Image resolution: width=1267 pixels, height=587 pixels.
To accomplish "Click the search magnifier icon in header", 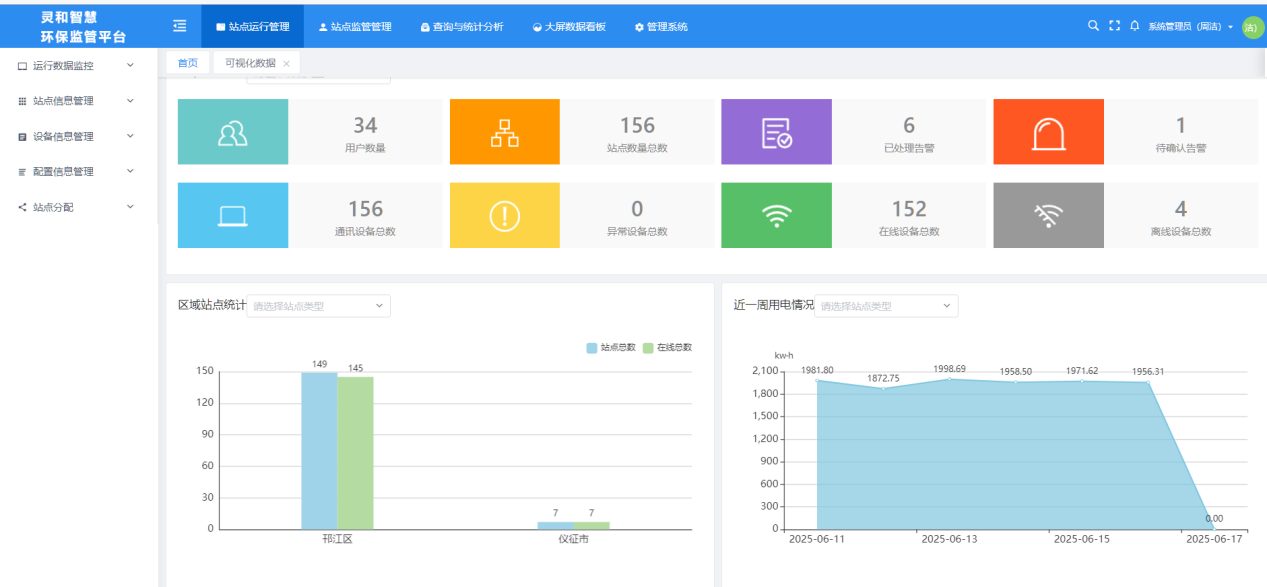I will tap(1093, 26).
